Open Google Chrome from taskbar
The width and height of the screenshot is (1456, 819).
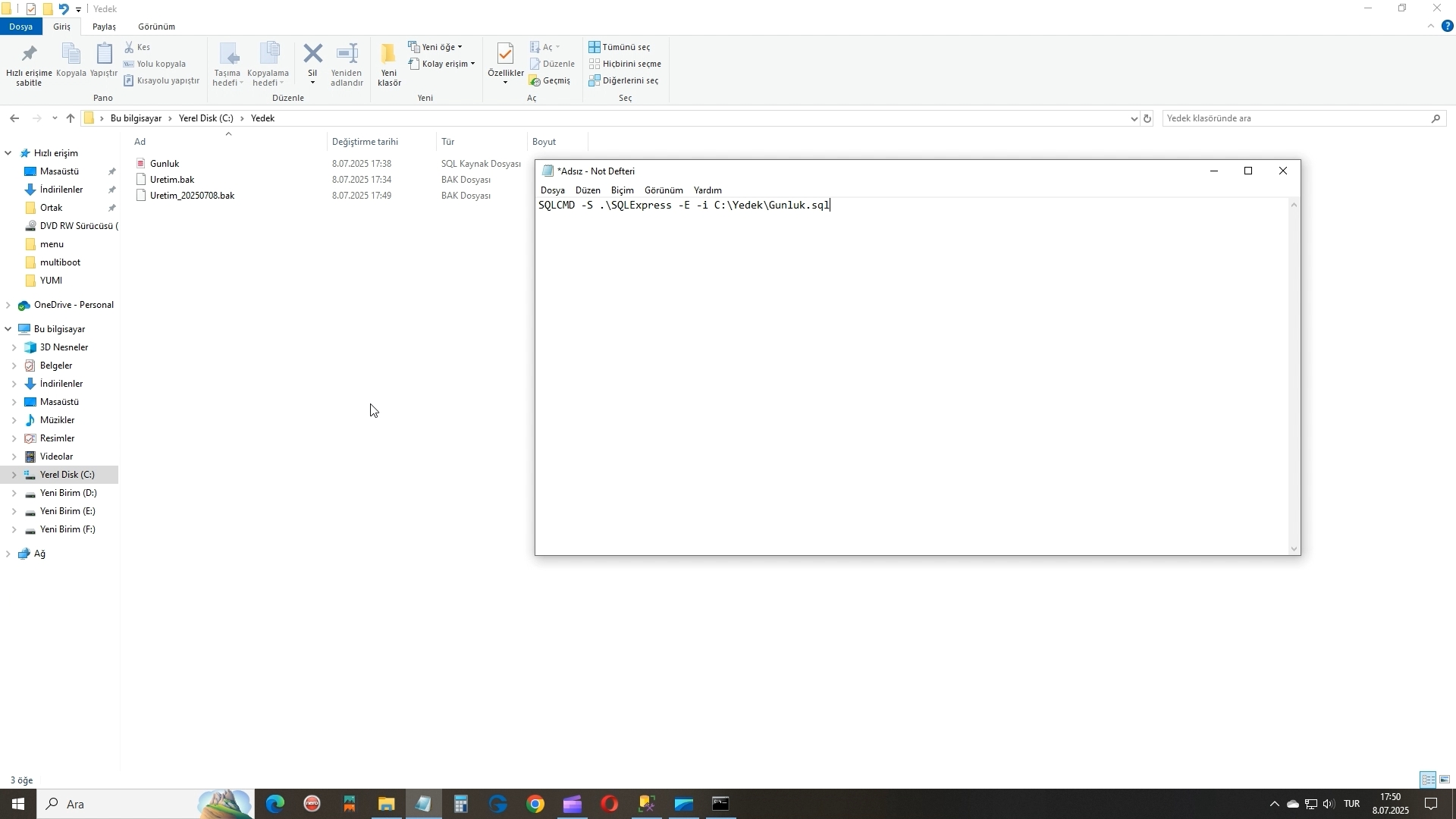coord(535,804)
